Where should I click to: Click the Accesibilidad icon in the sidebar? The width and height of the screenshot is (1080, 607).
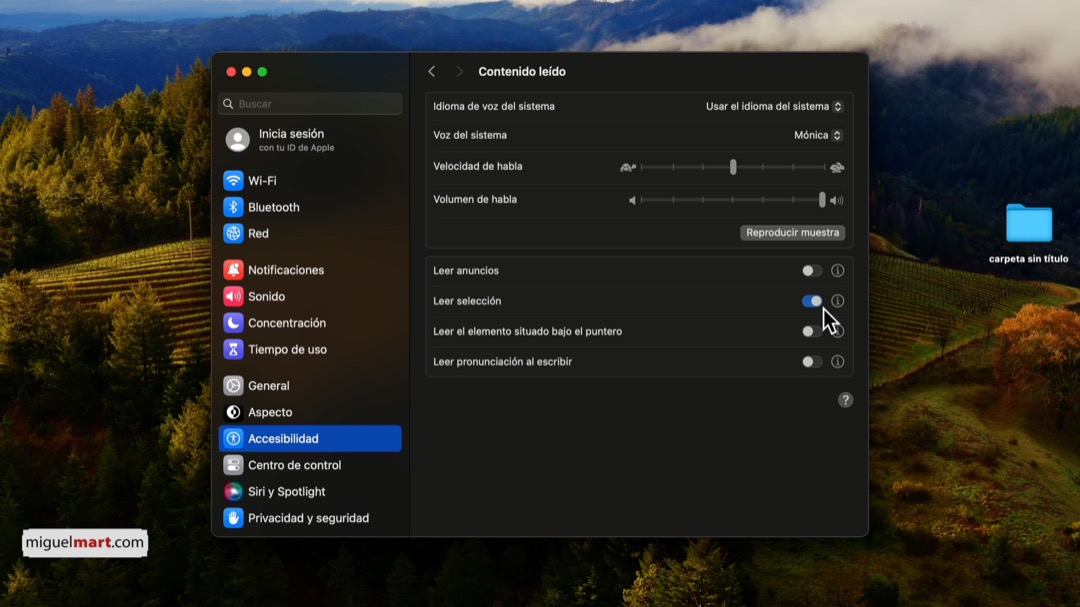tap(233, 438)
